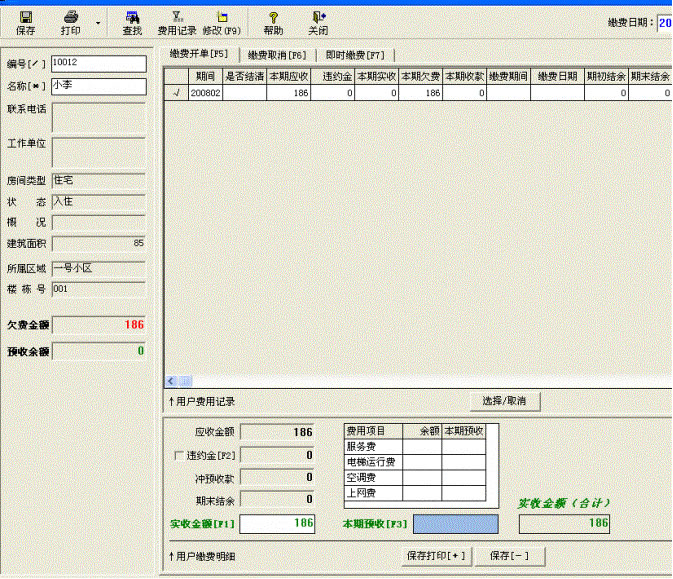Click the scroll-left arrow of grid scrollbar
Screen dimensions: 673x579
(x=171, y=381)
